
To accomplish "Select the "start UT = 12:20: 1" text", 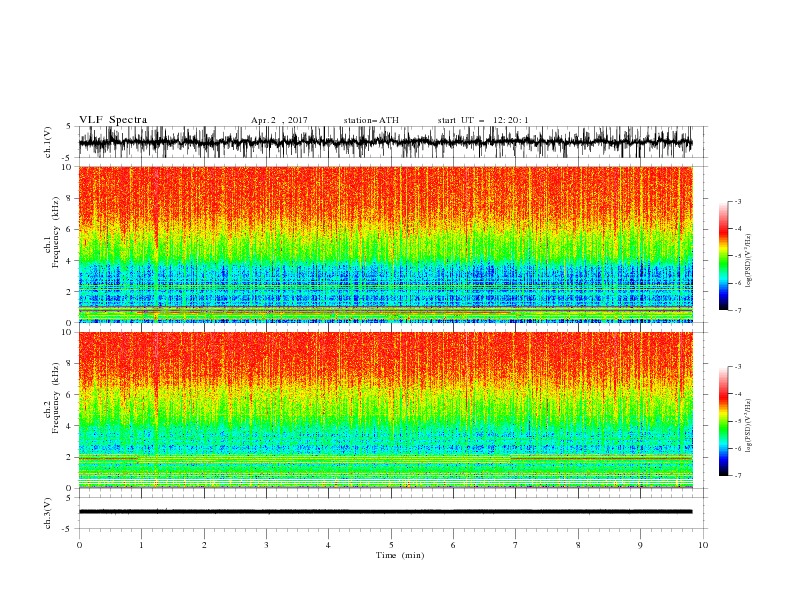I will [x=483, y=120].
